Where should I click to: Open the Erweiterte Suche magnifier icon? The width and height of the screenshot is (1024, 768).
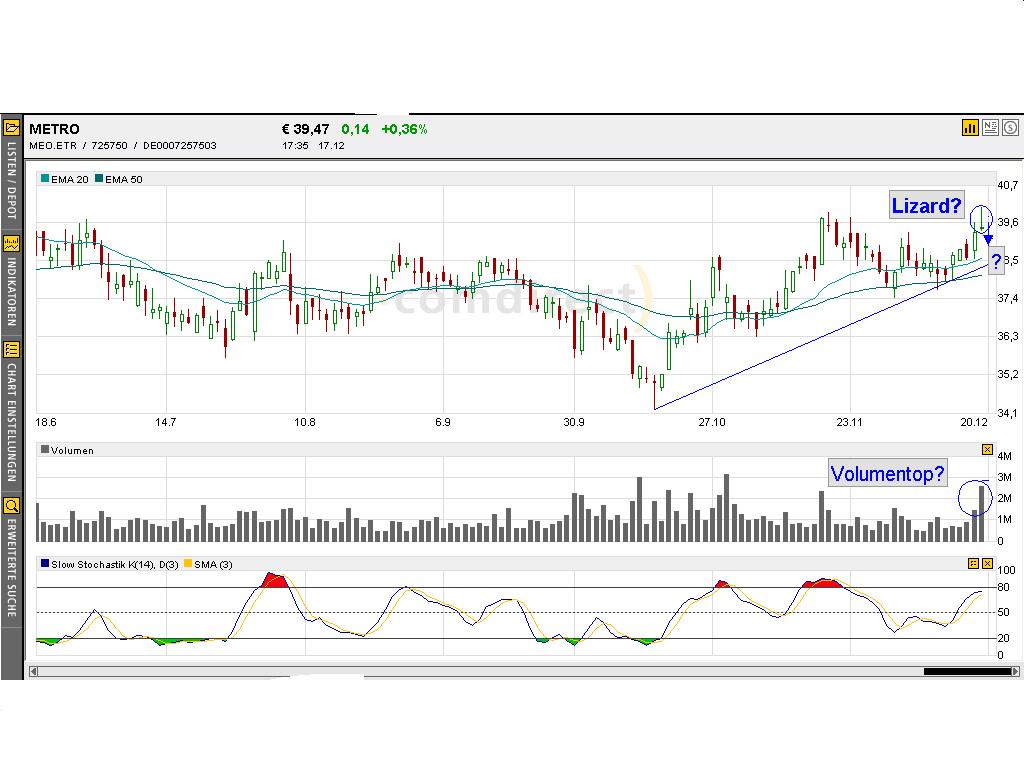pos(11,505)
